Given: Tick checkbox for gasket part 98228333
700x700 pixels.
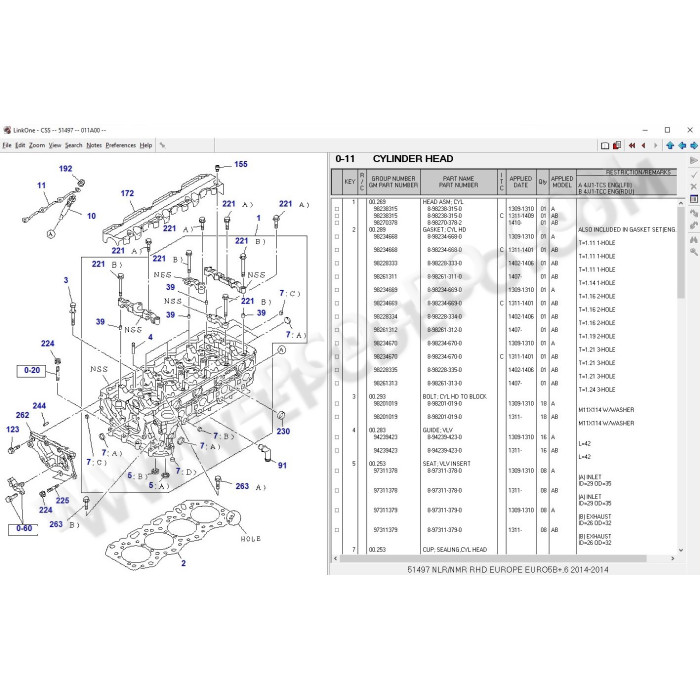Looking at the screenshot, I should 337,263.
